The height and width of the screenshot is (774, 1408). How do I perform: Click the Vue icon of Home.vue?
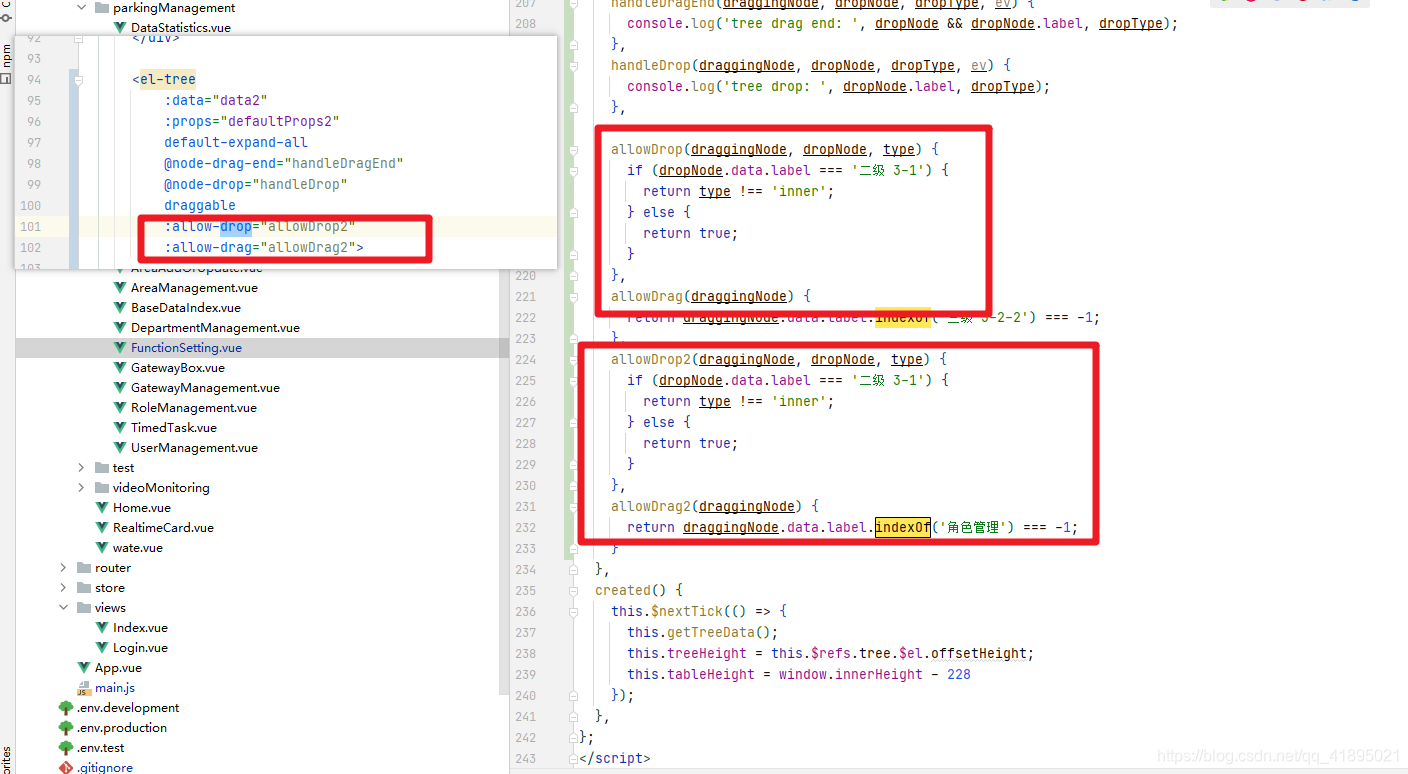pos(102,508)
